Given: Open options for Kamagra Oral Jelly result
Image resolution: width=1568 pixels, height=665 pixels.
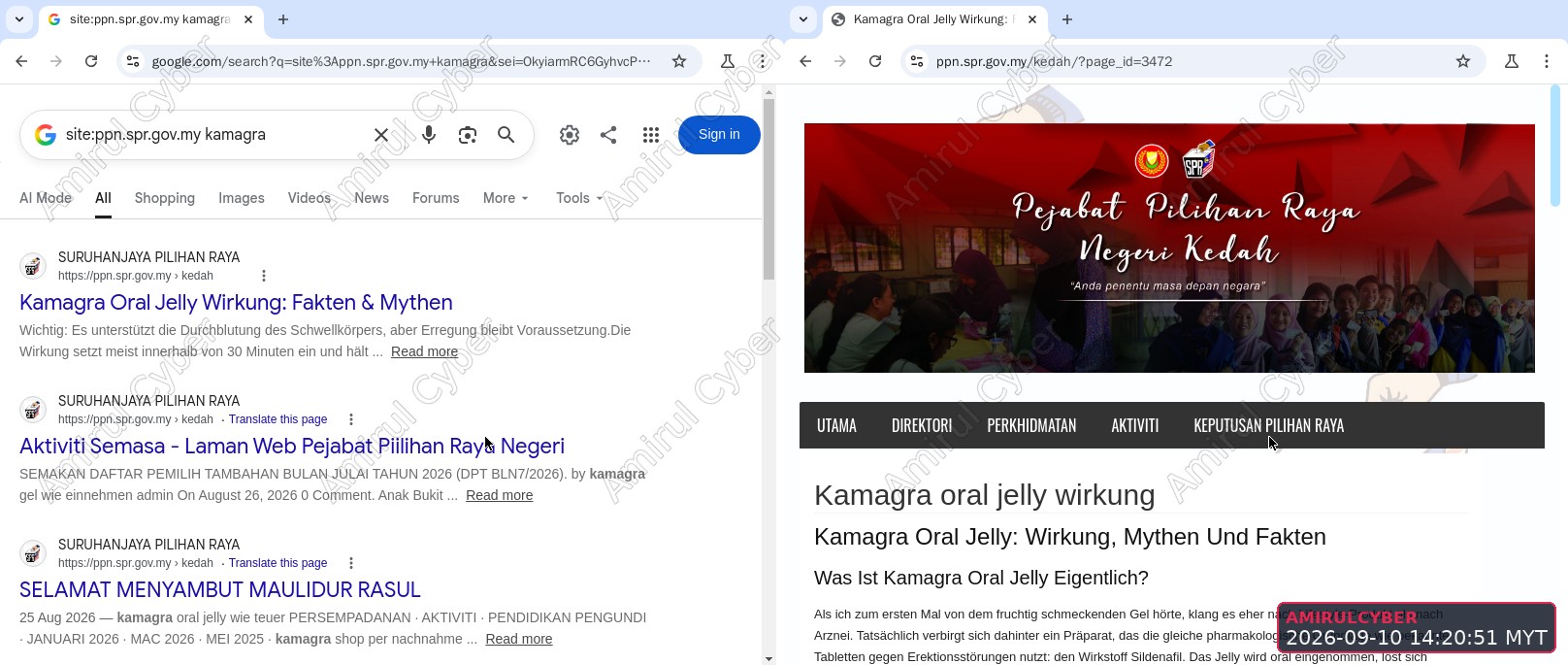Looking at the screenshot, I should [264, 276].
